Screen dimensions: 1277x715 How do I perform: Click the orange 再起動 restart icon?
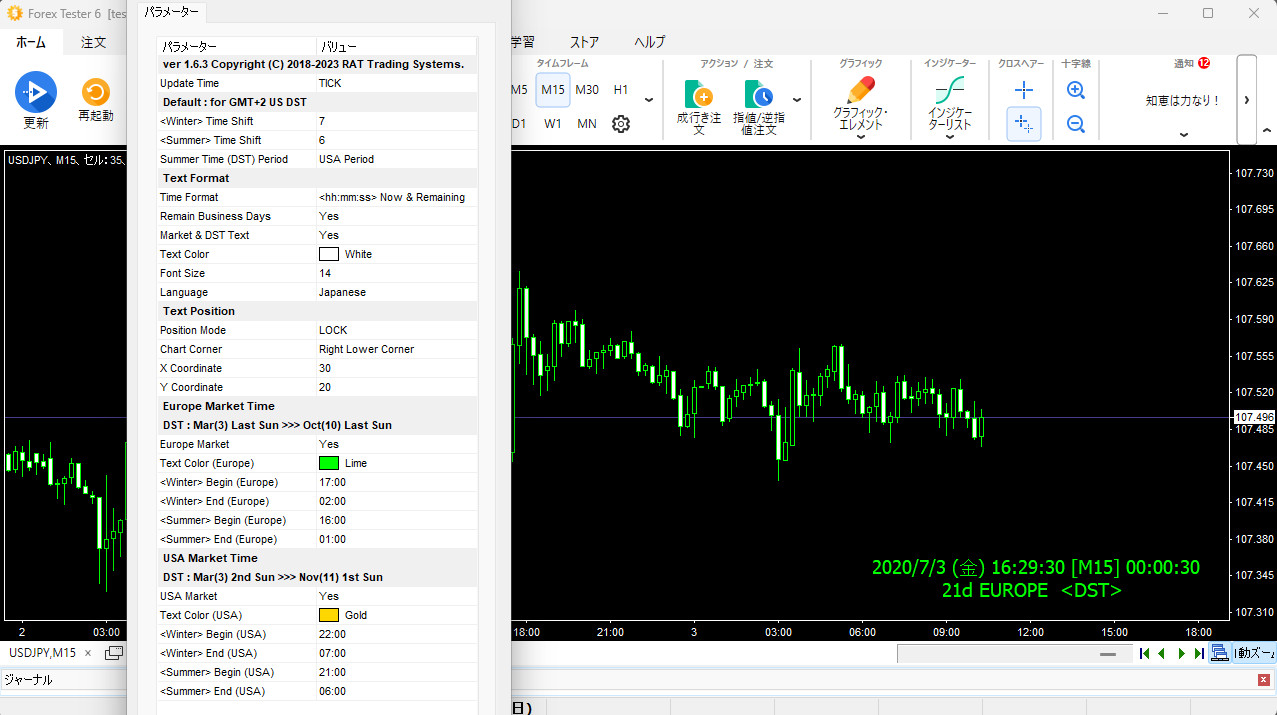coord(96,93)
